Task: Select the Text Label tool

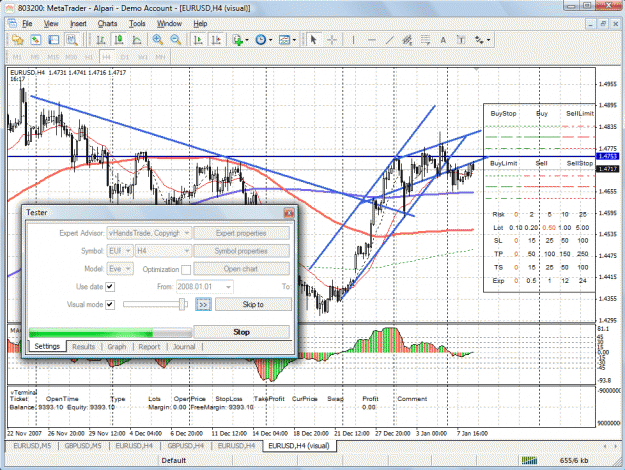Action: click(x=461, y=40)
